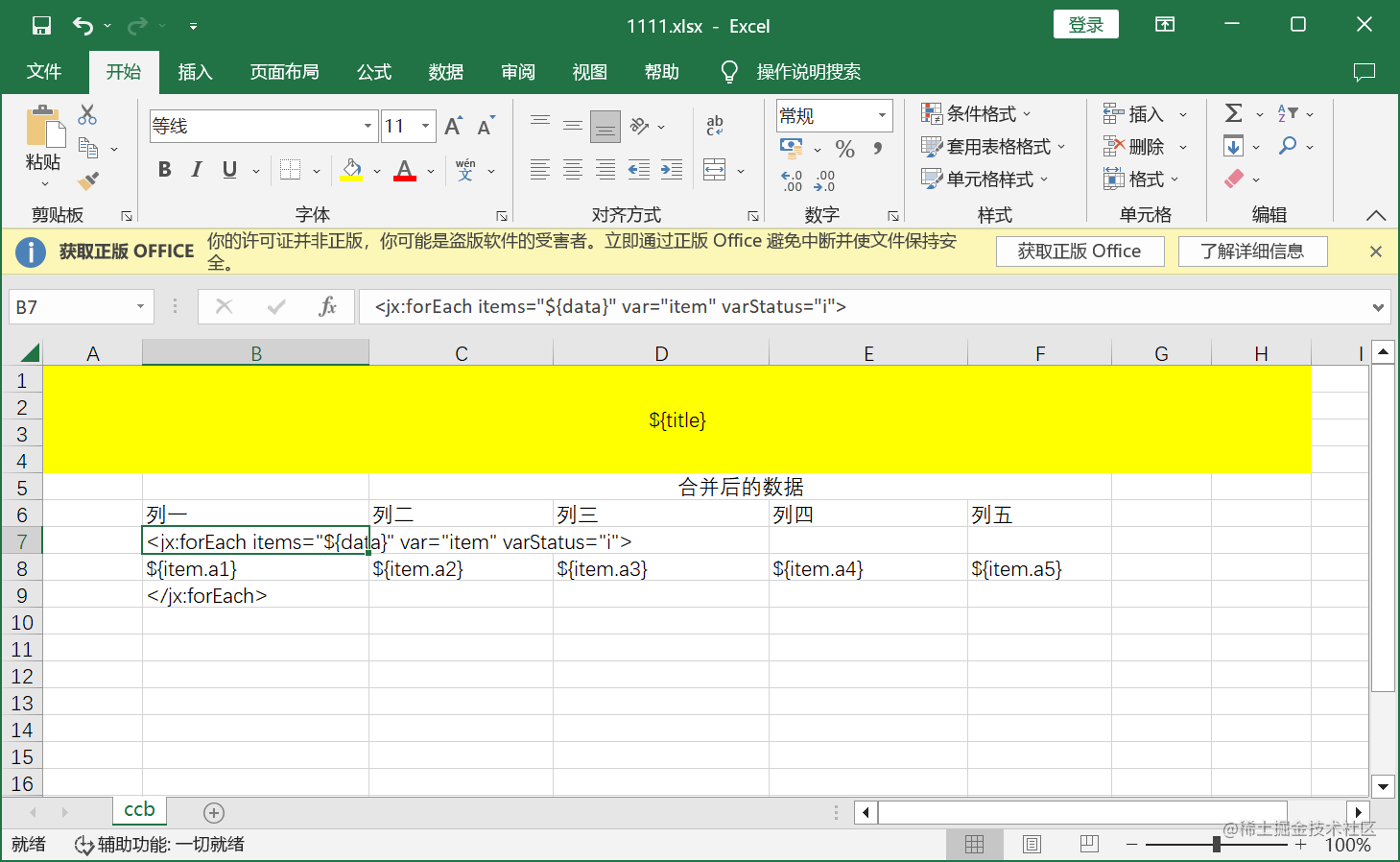
Task: Toggle italic formatting
Action: pos(196,169)
